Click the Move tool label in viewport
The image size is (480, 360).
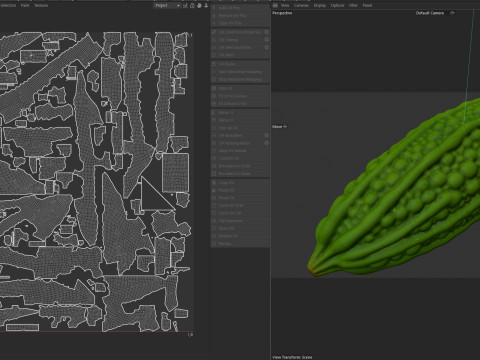279,127
